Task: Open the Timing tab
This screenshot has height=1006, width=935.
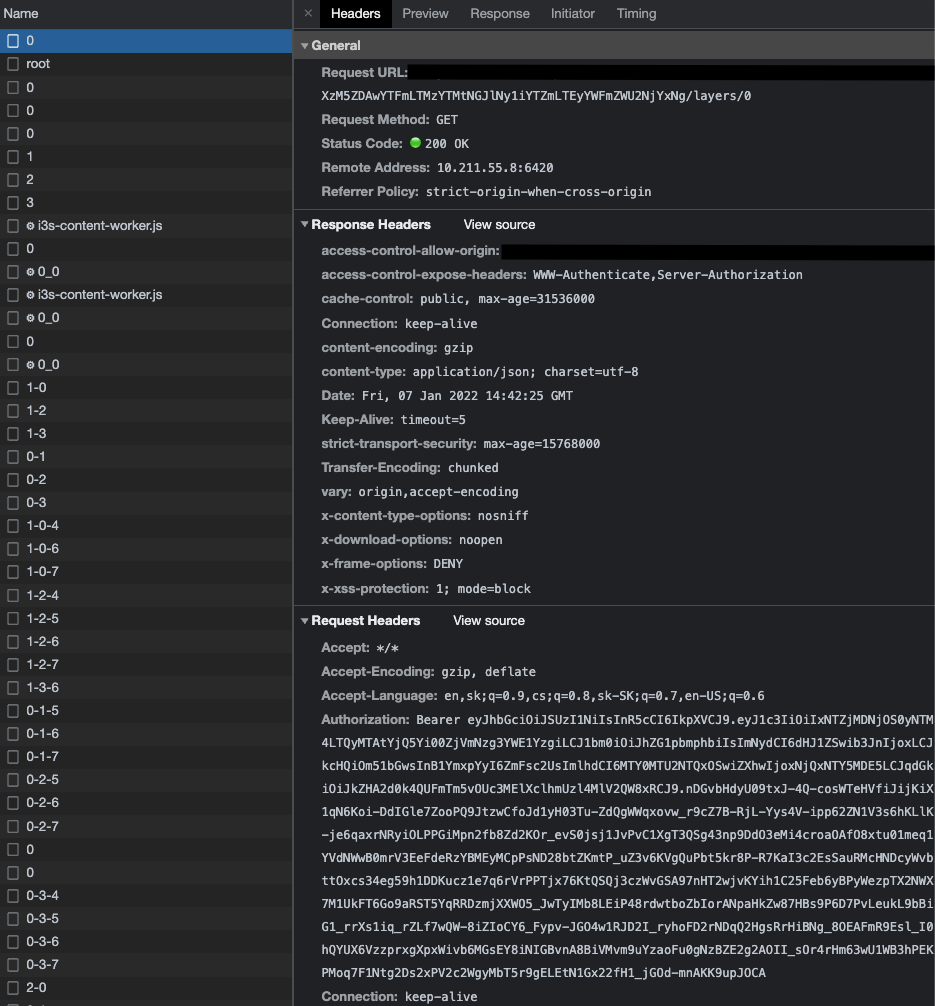Action: (636, 13)
